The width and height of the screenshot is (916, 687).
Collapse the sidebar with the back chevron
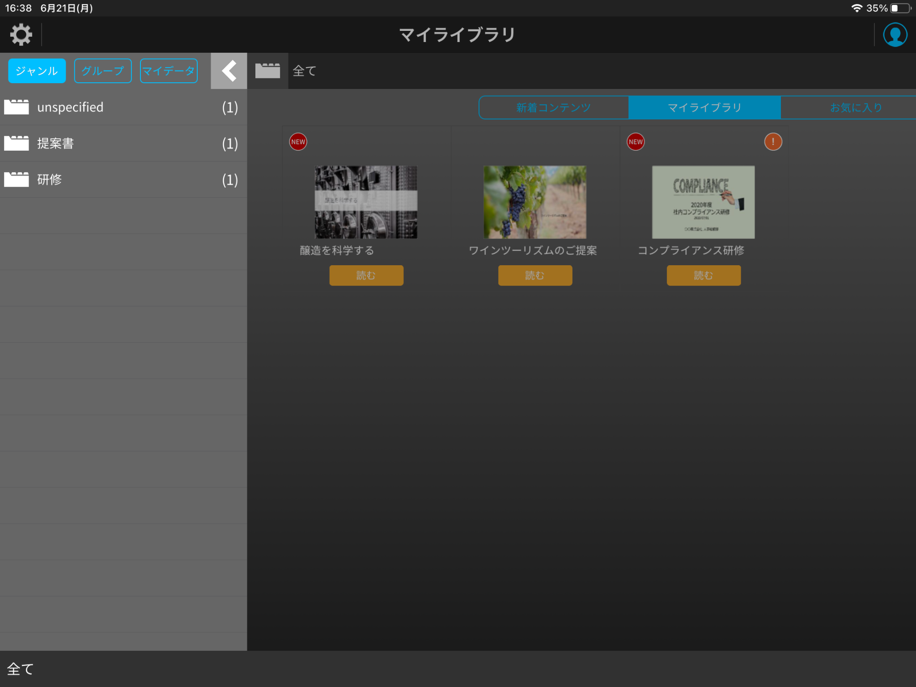229,71
